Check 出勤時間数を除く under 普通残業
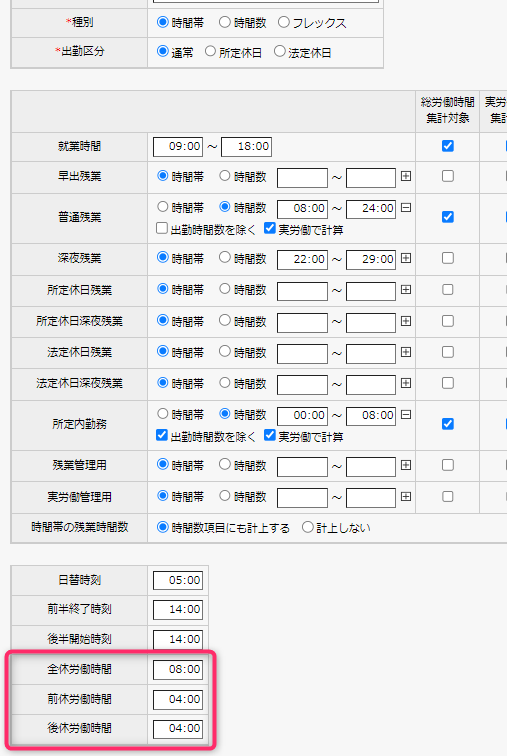The image size is (507, 756). (x=162, y=228)
